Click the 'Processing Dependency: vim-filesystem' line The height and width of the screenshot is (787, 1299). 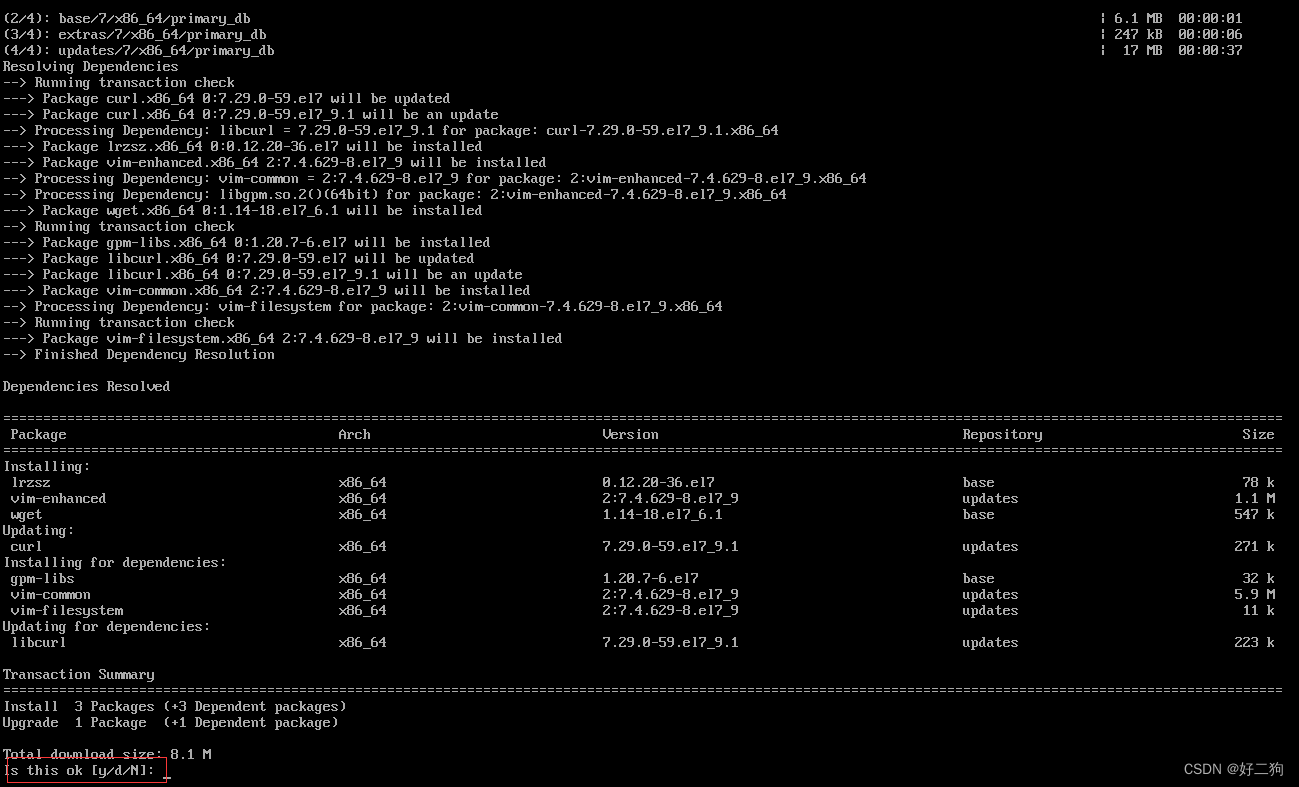(362, 307)
